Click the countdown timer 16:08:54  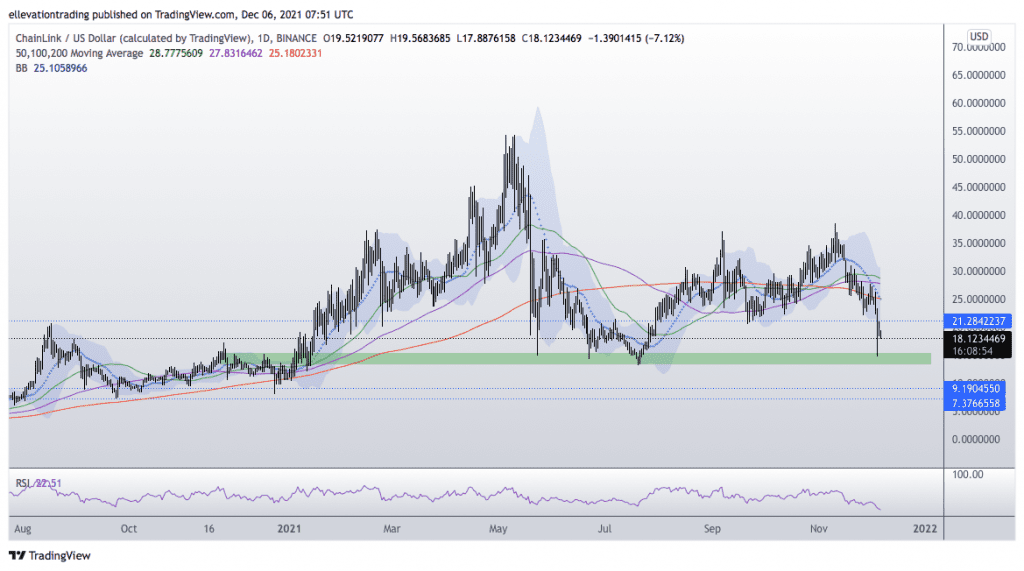pos(972,351)
